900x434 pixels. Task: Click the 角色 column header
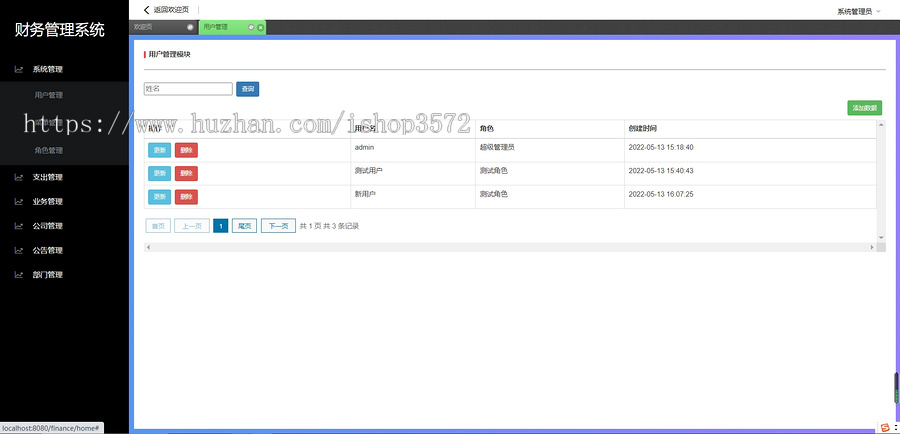[x=487, y=129]
